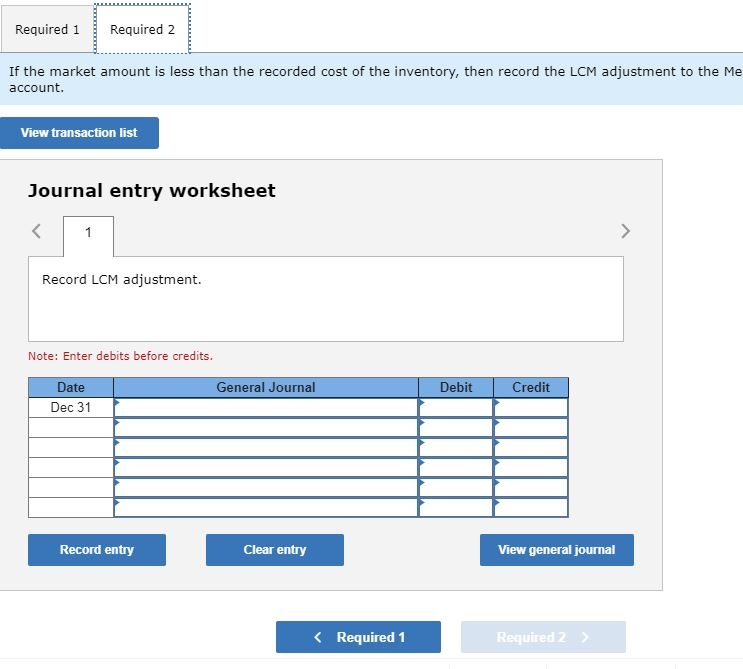Click the General Journal column header
This screenshot has width=743, height=669.
[266, 388]
